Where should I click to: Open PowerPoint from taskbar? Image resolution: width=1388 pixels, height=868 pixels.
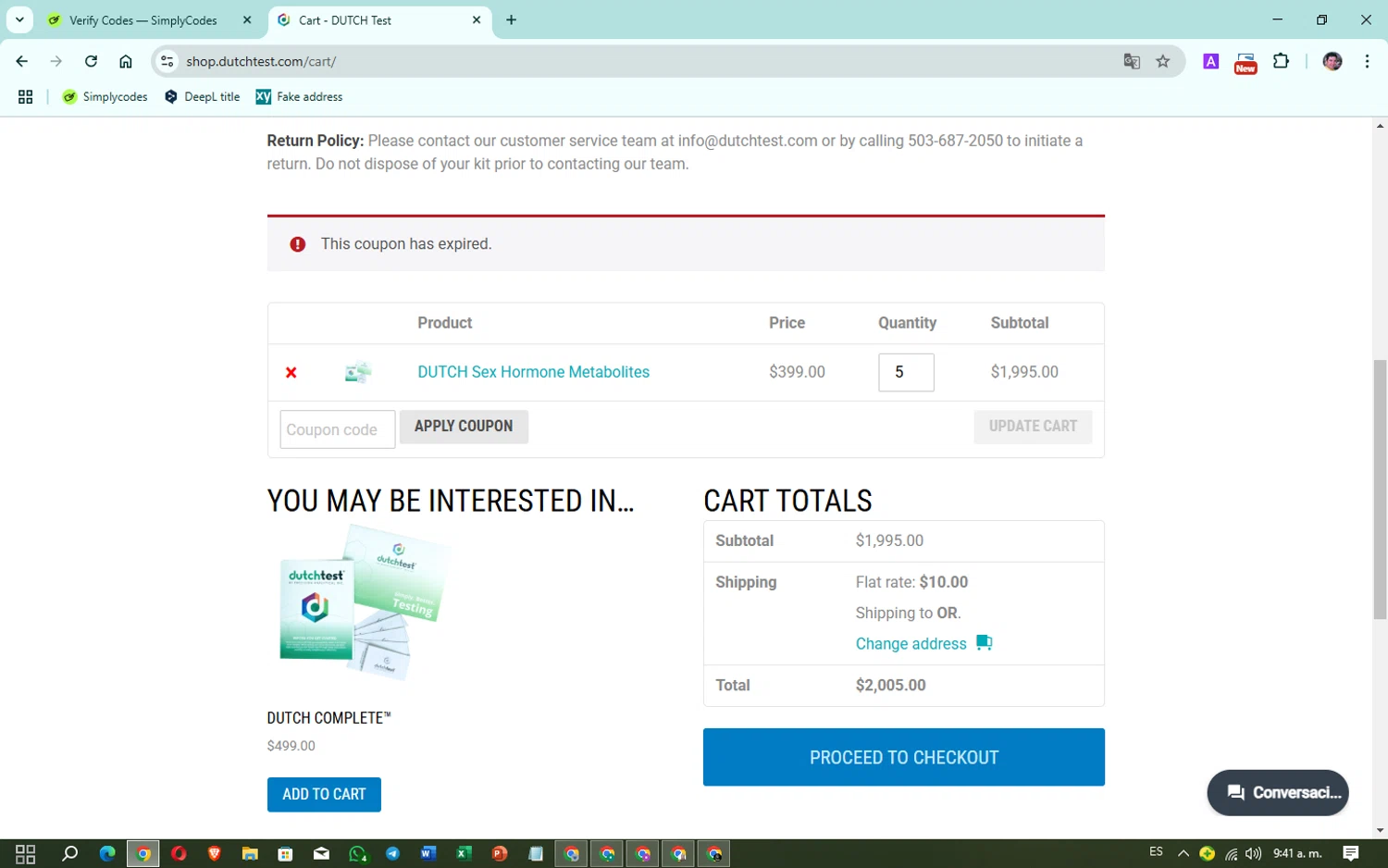[x=500, y=853]
